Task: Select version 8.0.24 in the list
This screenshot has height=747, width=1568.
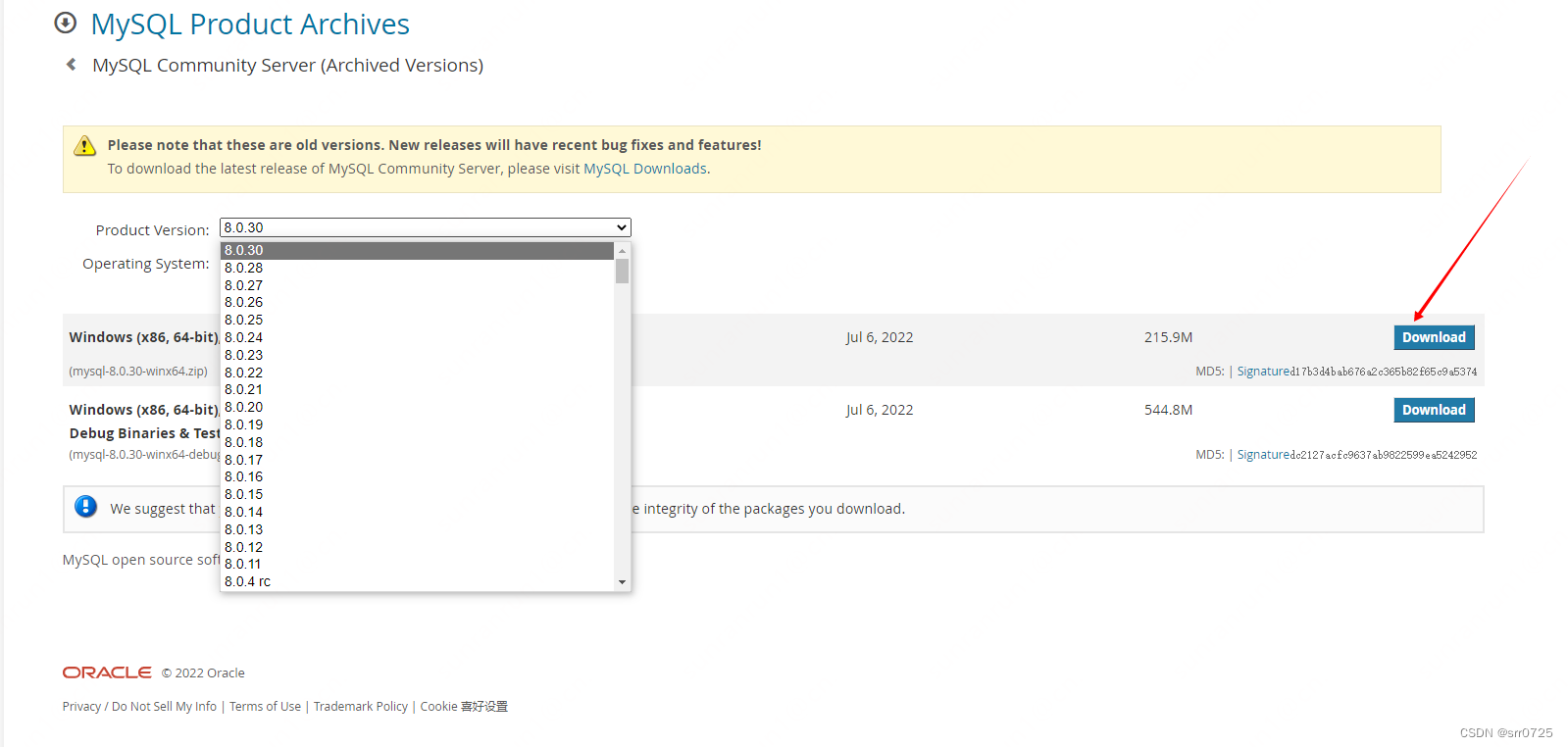Action: tap(417, 338)
